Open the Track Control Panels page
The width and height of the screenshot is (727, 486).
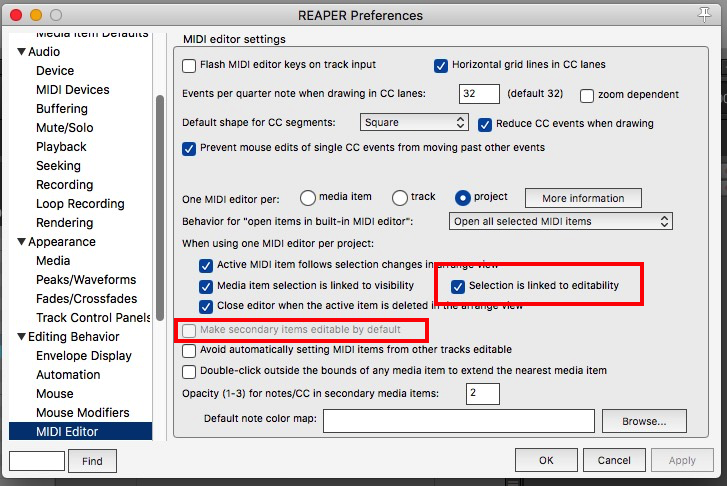pos(93,318)
